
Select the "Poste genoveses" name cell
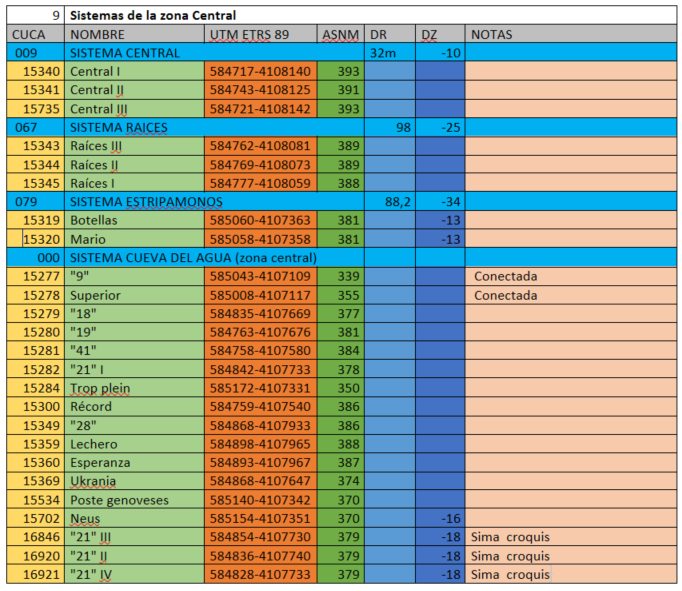coord(134,499)
